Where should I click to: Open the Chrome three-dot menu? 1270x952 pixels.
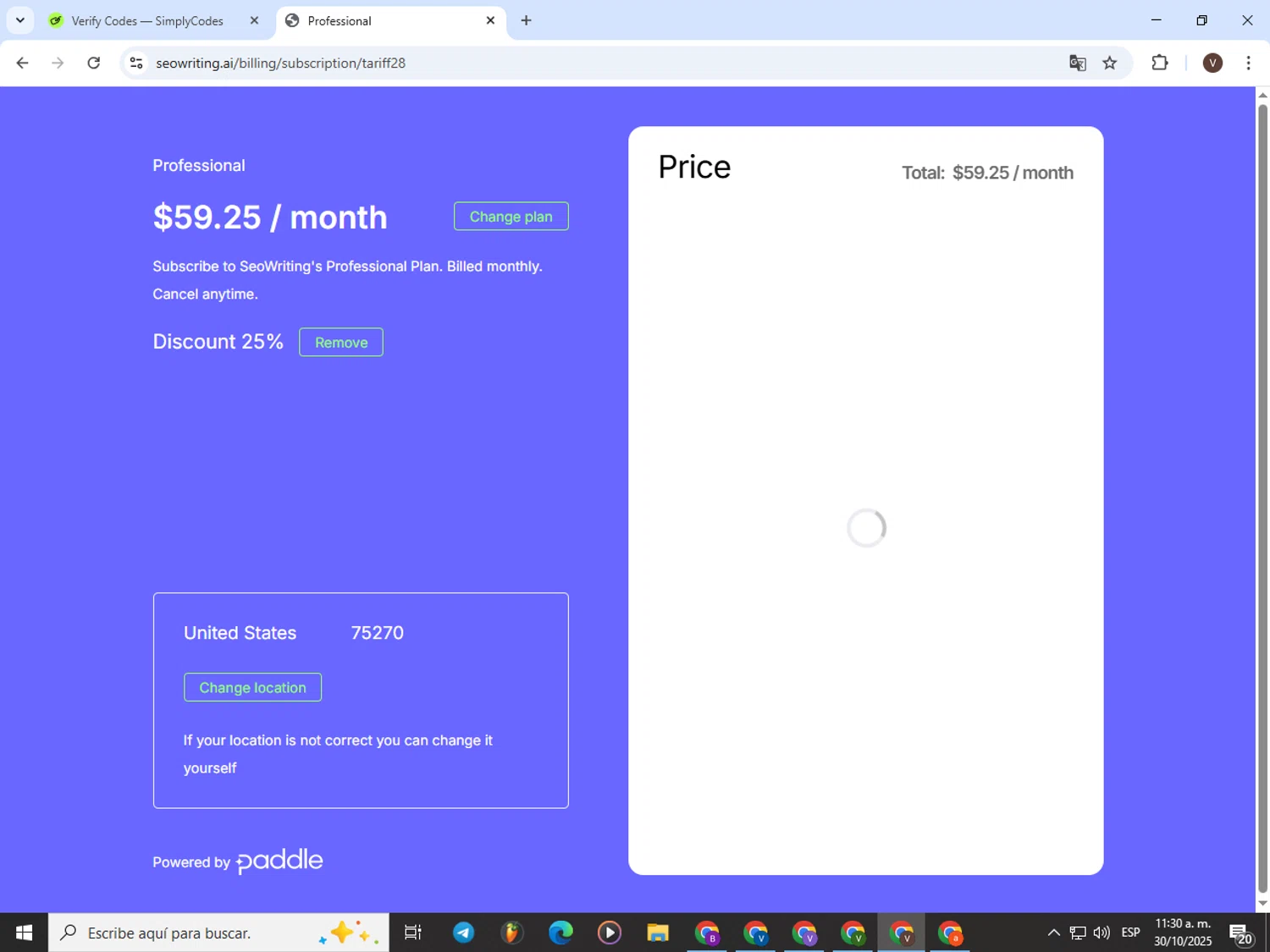point(1248,63)
